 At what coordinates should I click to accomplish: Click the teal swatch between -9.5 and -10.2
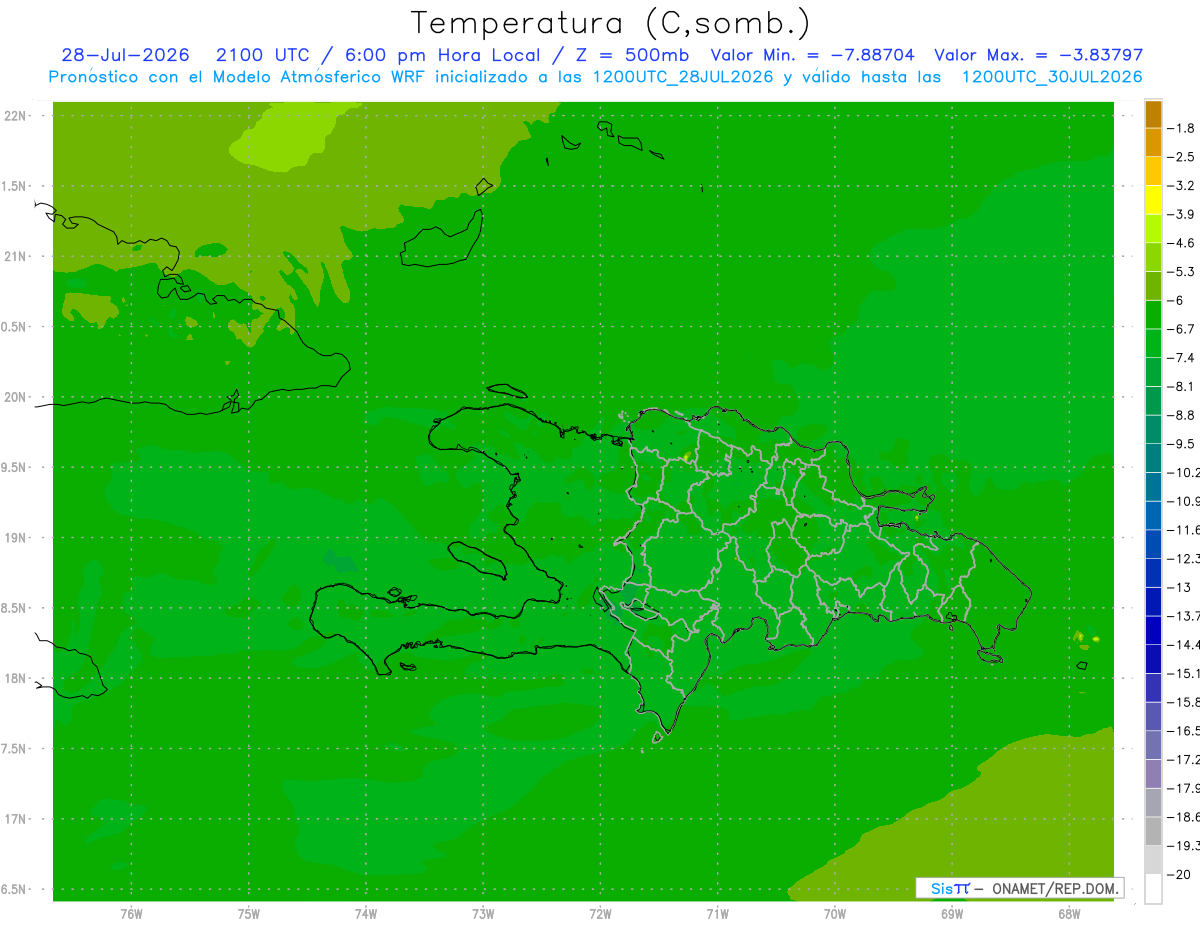click(1153, 458)
